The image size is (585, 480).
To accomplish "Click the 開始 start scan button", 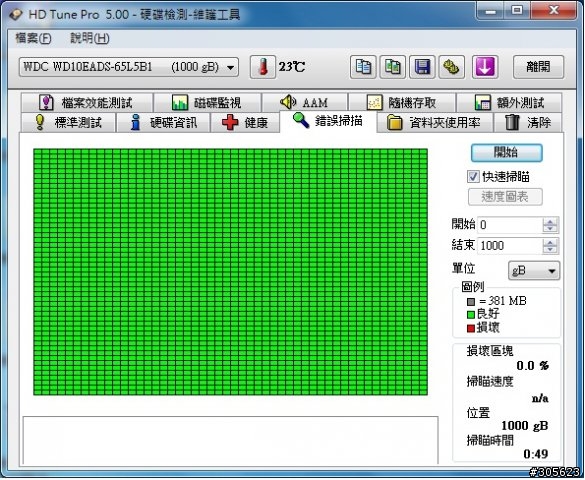I will [506, 153].
